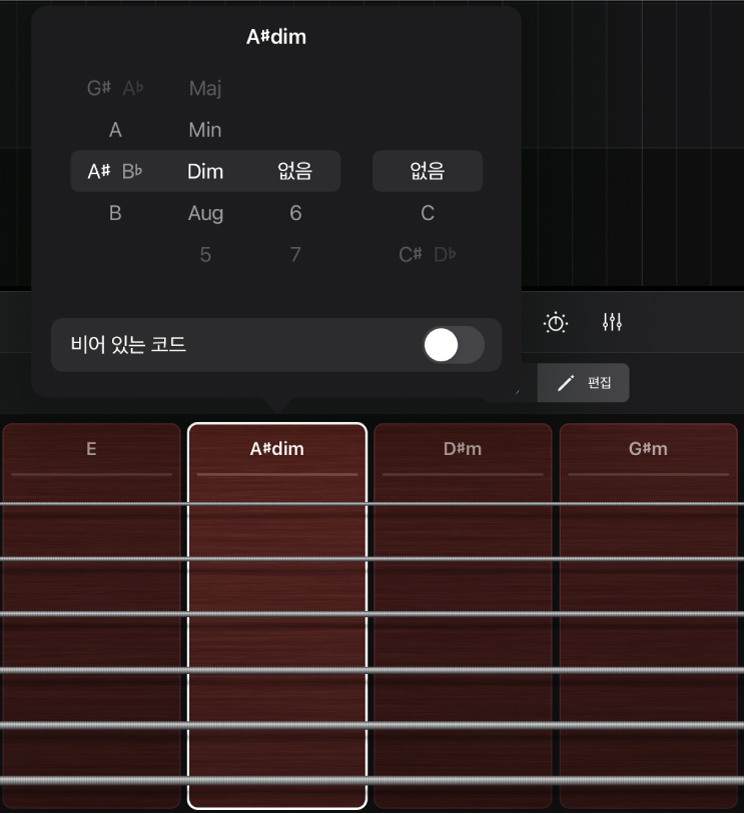The width and height of the screenshot is (745, 814).
Task: Choose the Bb enharmonic spelling
Action: tap(132, 171)
